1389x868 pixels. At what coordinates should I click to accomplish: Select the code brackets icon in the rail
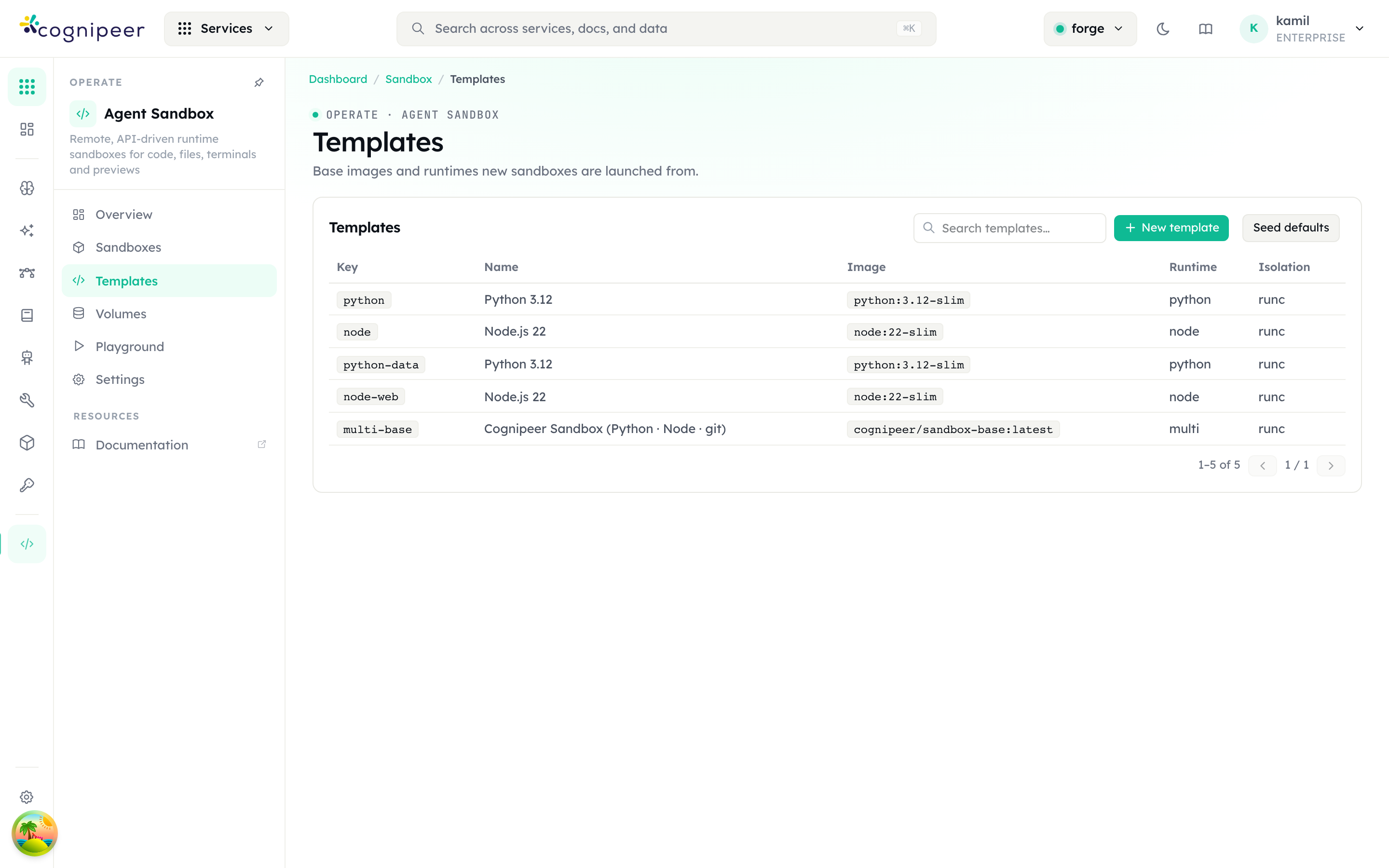pos(27,543)
